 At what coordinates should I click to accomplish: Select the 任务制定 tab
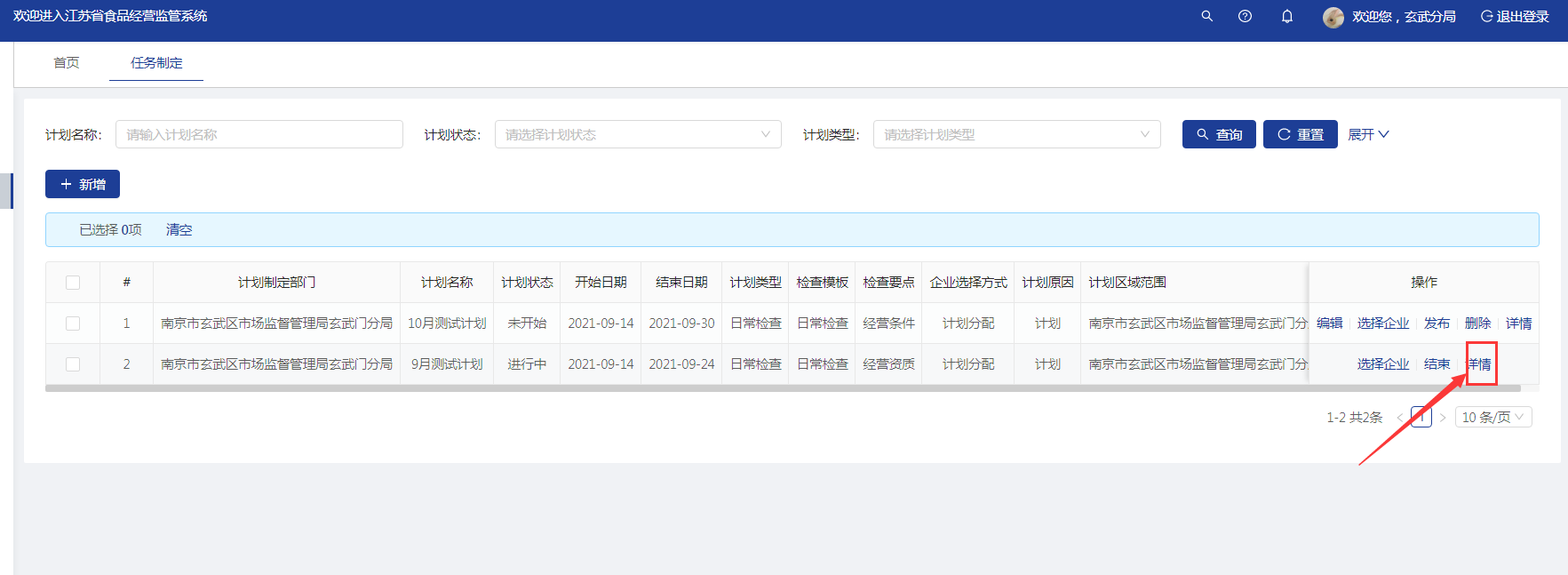pyautogui.click(x=156, y=63)
